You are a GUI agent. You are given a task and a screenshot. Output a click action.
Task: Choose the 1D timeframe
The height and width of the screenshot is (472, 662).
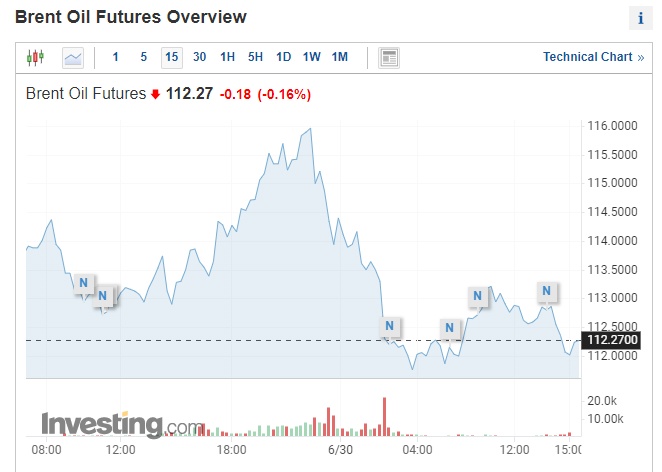point(283,57)
